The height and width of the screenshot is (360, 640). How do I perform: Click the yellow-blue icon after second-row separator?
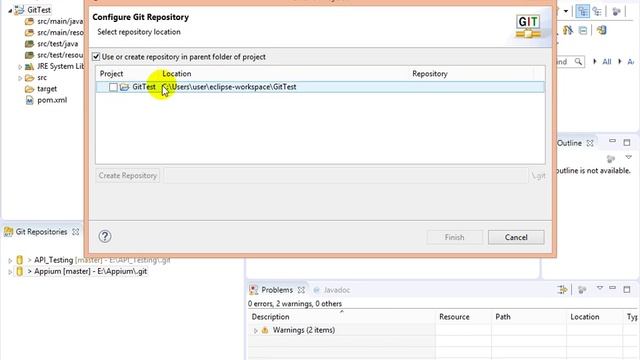coord(602,30)
